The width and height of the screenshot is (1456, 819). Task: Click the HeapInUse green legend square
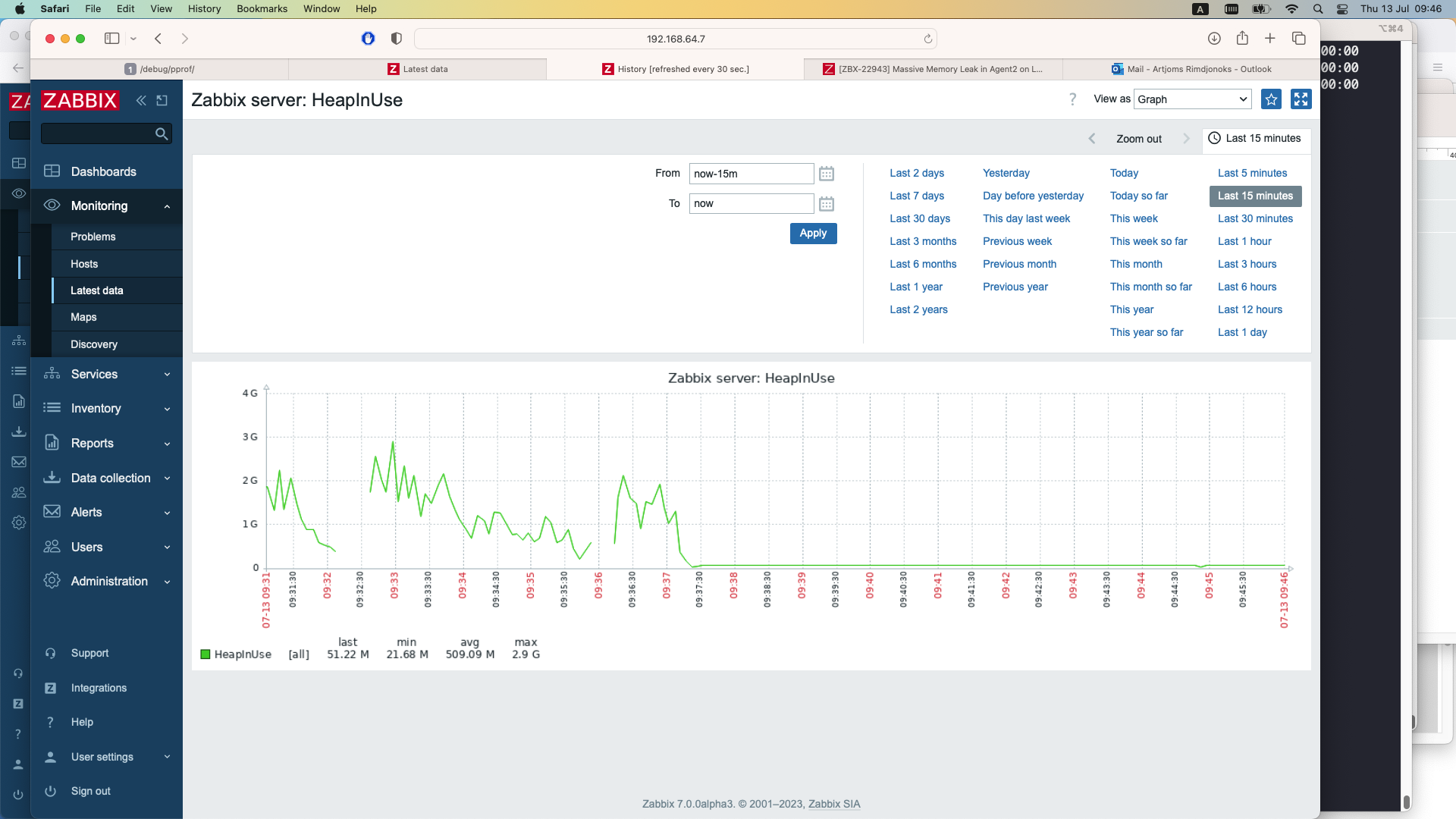[206, 654]
